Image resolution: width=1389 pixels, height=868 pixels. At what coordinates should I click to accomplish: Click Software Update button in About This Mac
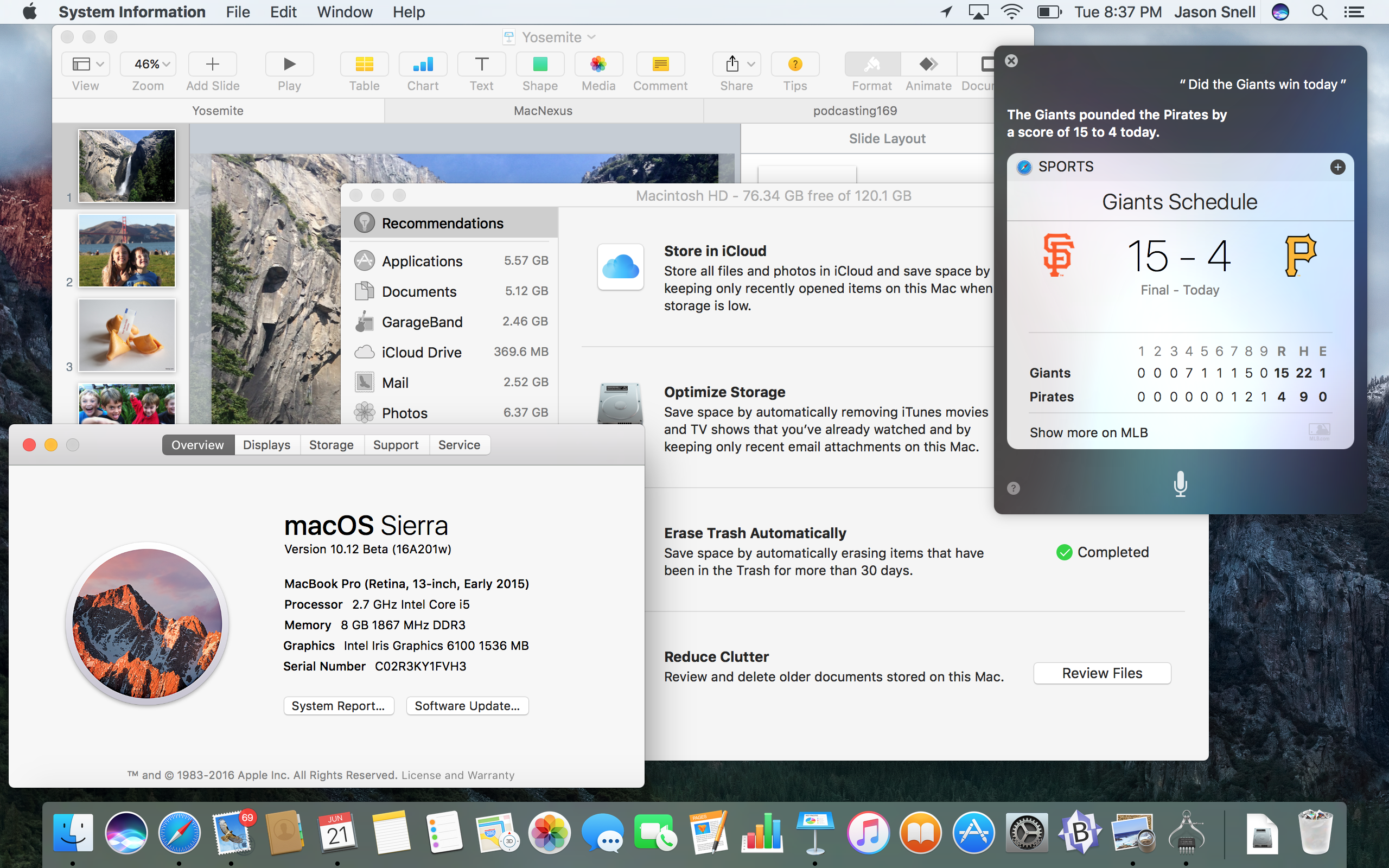pyautogui.click(x=467, y=706)
